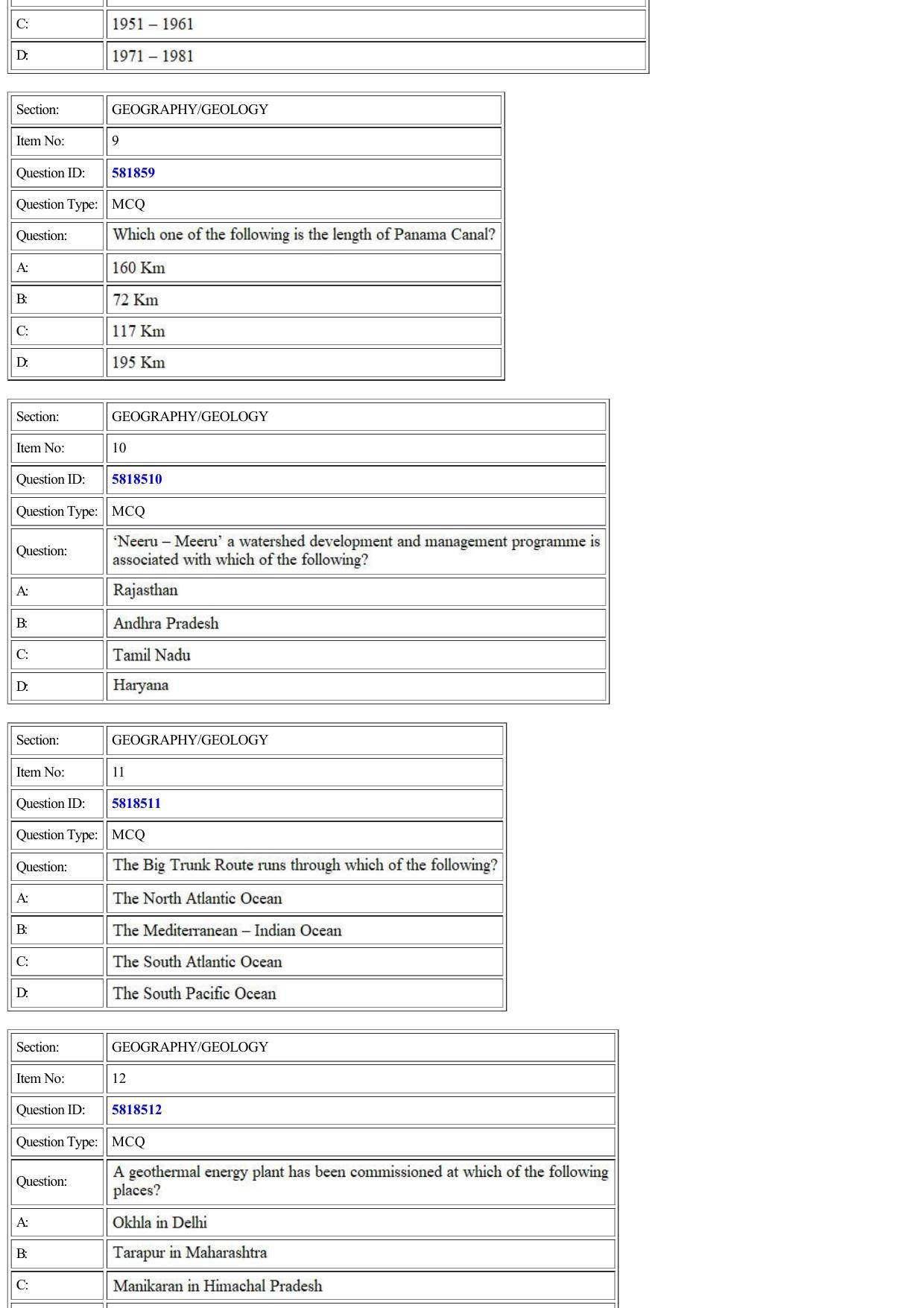Screen dimensions: 924x1308
Task: Select 'The North Atlantic Ocean' option
Action: [x=197, y=898]
